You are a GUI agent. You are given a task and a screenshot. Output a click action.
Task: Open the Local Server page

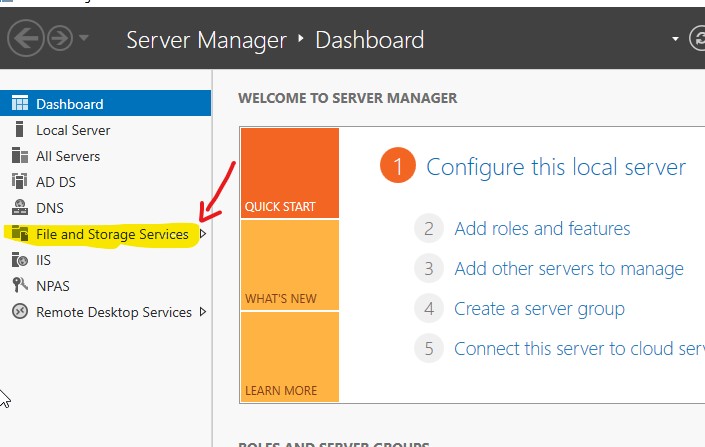[73, 130]
